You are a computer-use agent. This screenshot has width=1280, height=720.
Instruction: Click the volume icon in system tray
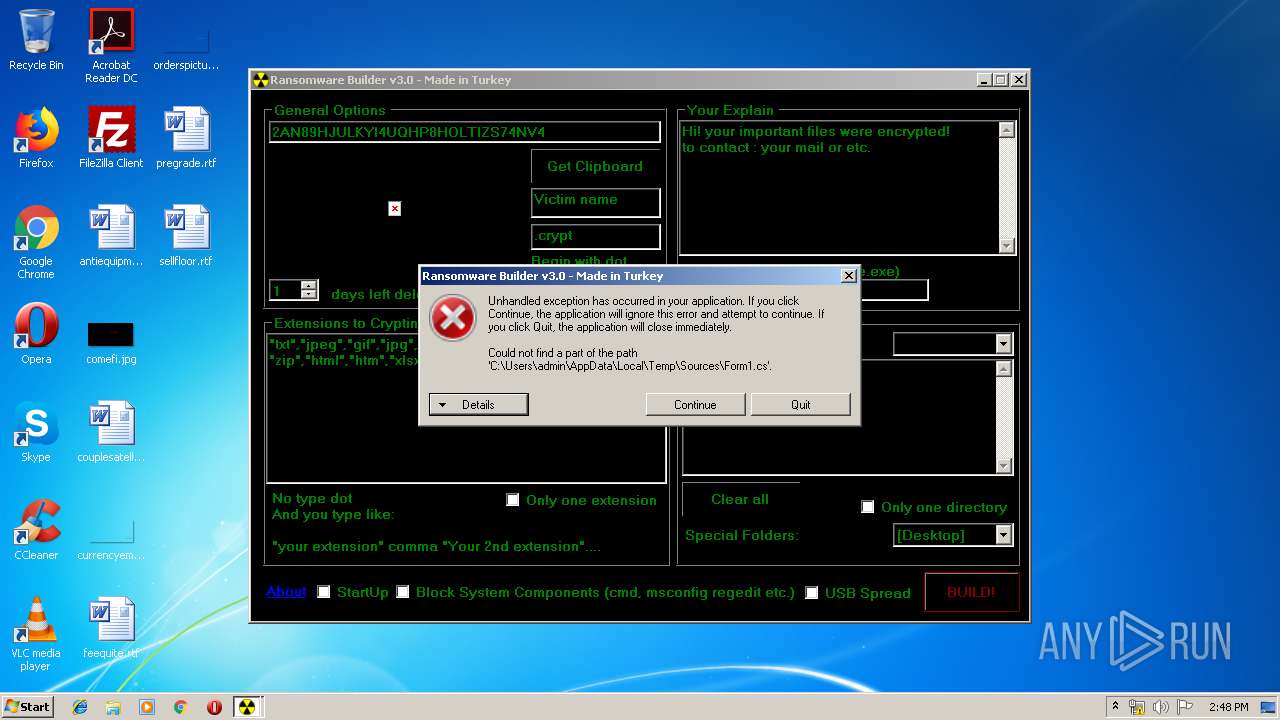[x=1159, y=707]
